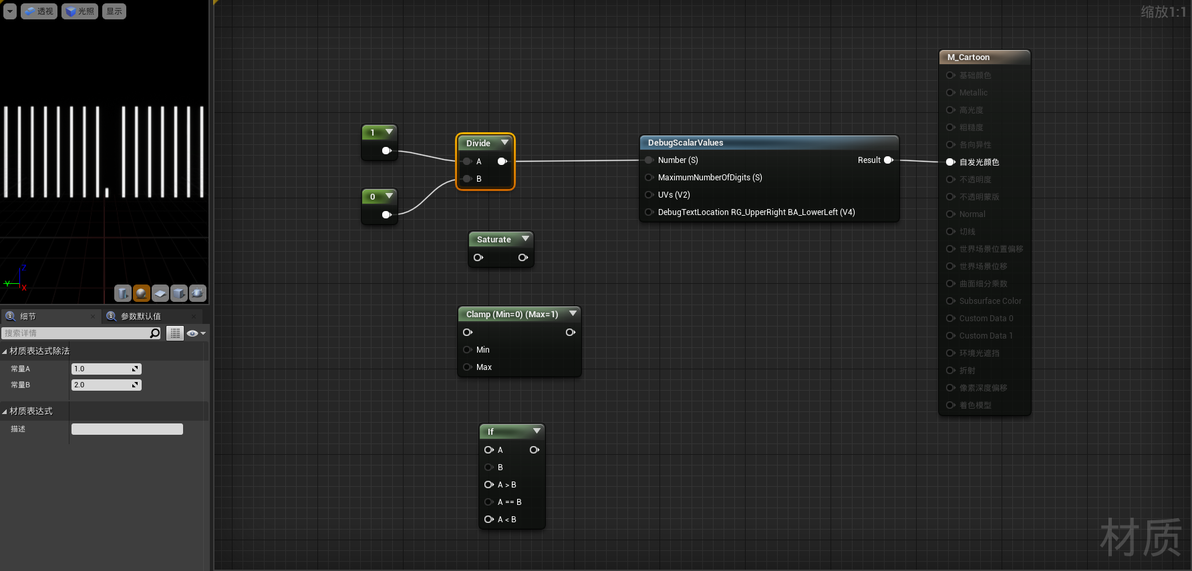
Task: Select cylinder preview mesh icon
Action: pos(123,293)
